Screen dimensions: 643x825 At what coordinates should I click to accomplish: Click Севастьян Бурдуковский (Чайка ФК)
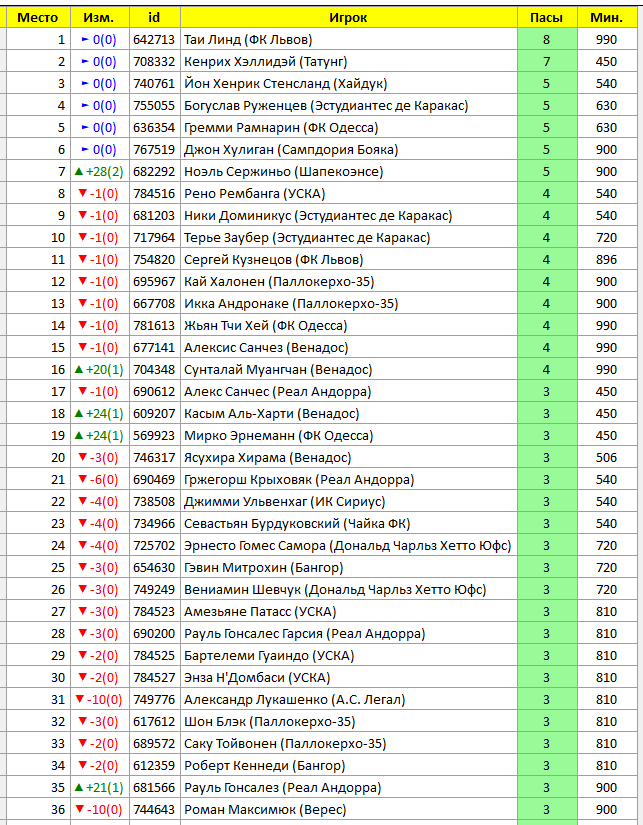tap(349, 524)
